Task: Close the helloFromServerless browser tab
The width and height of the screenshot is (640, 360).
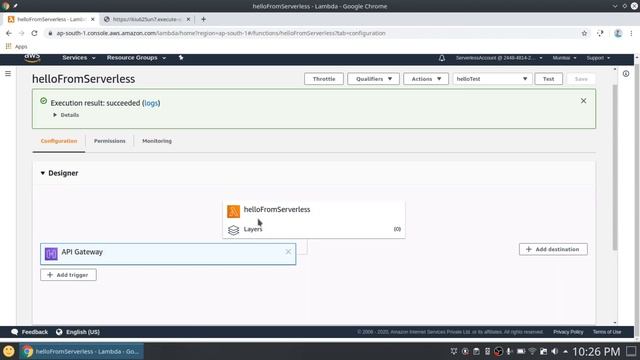Action: 93,19
